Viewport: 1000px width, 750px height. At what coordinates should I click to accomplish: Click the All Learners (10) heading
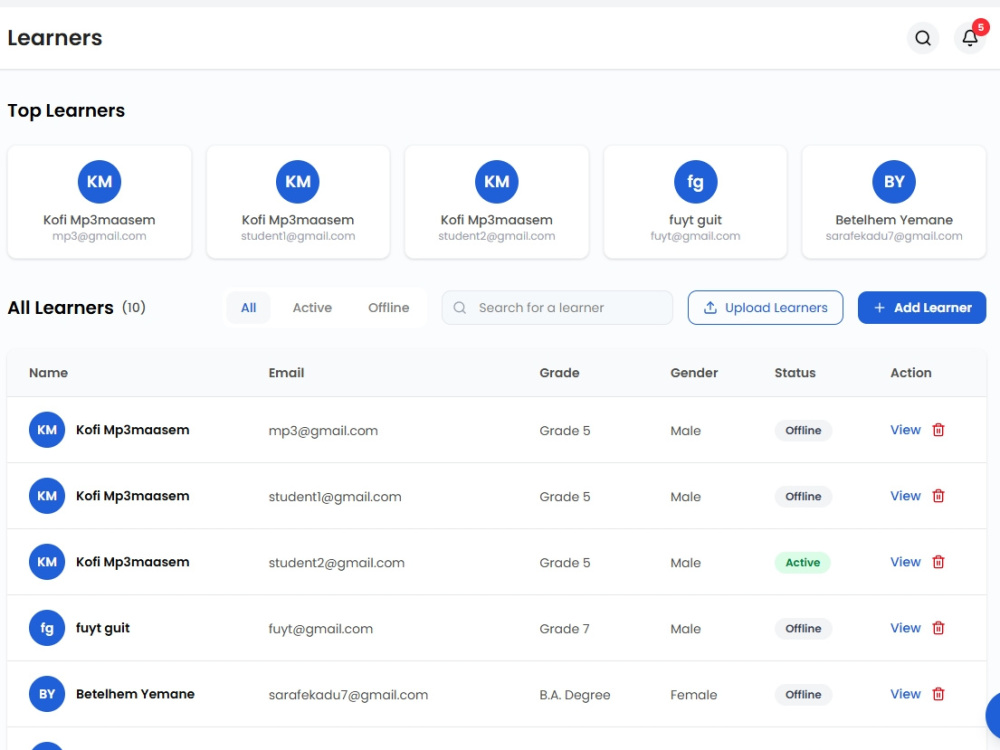[x=77, y=307]
